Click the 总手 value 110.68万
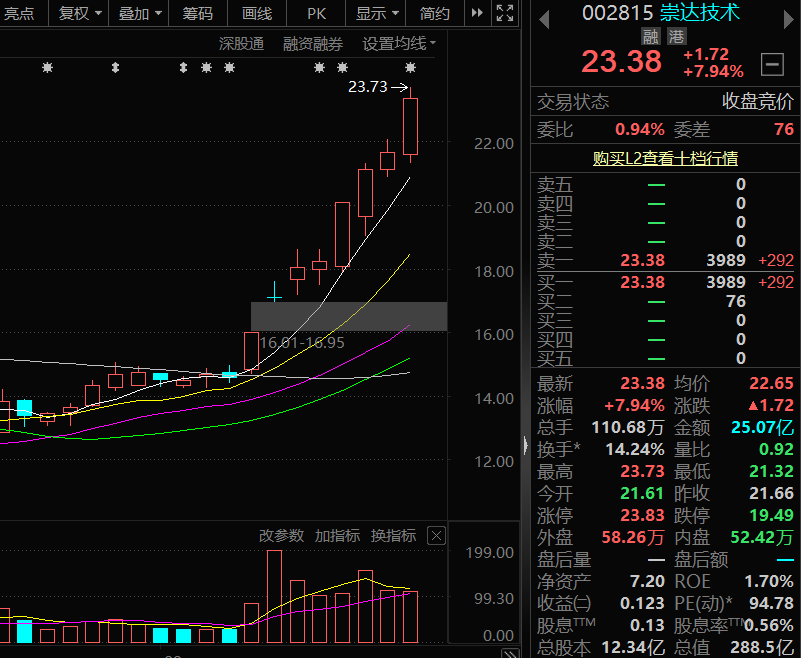The image size is (801, 658). pos(628,427)
